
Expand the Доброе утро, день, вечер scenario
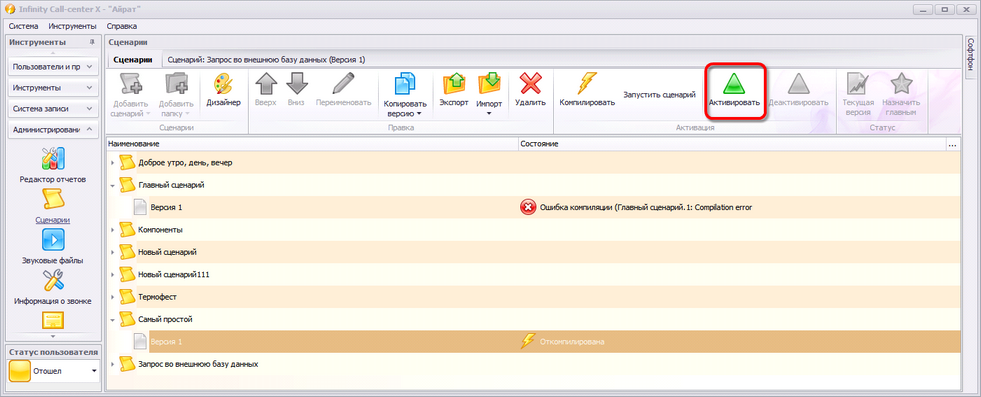click(x=113, y=163)
